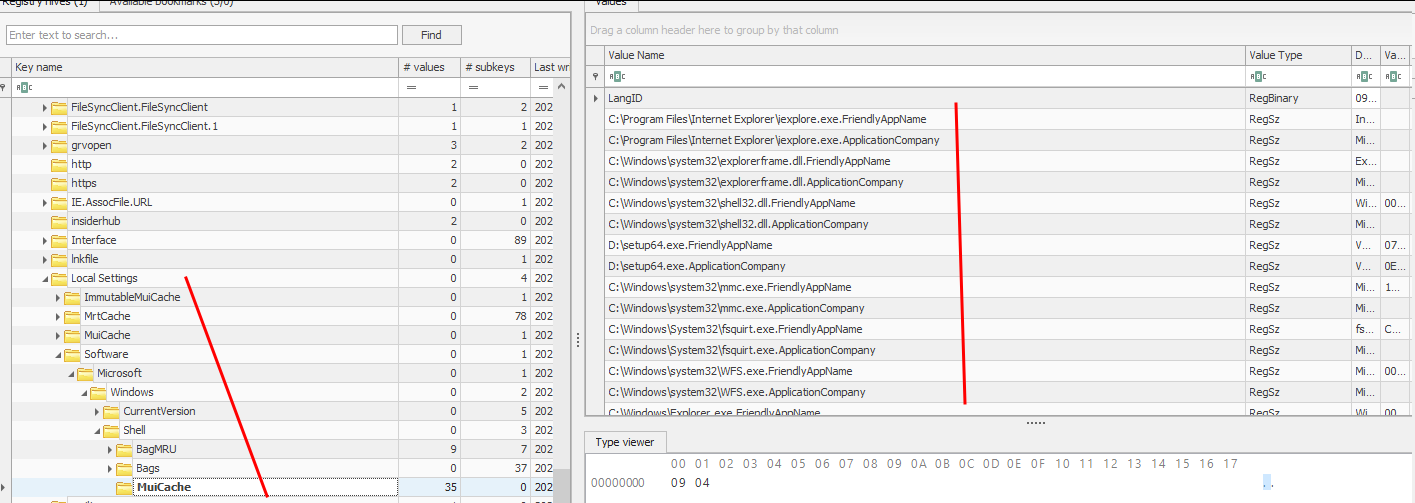The image size is (1415, 503).
Task: Click the Bags folder icon
Action: [x=124, y=468]
